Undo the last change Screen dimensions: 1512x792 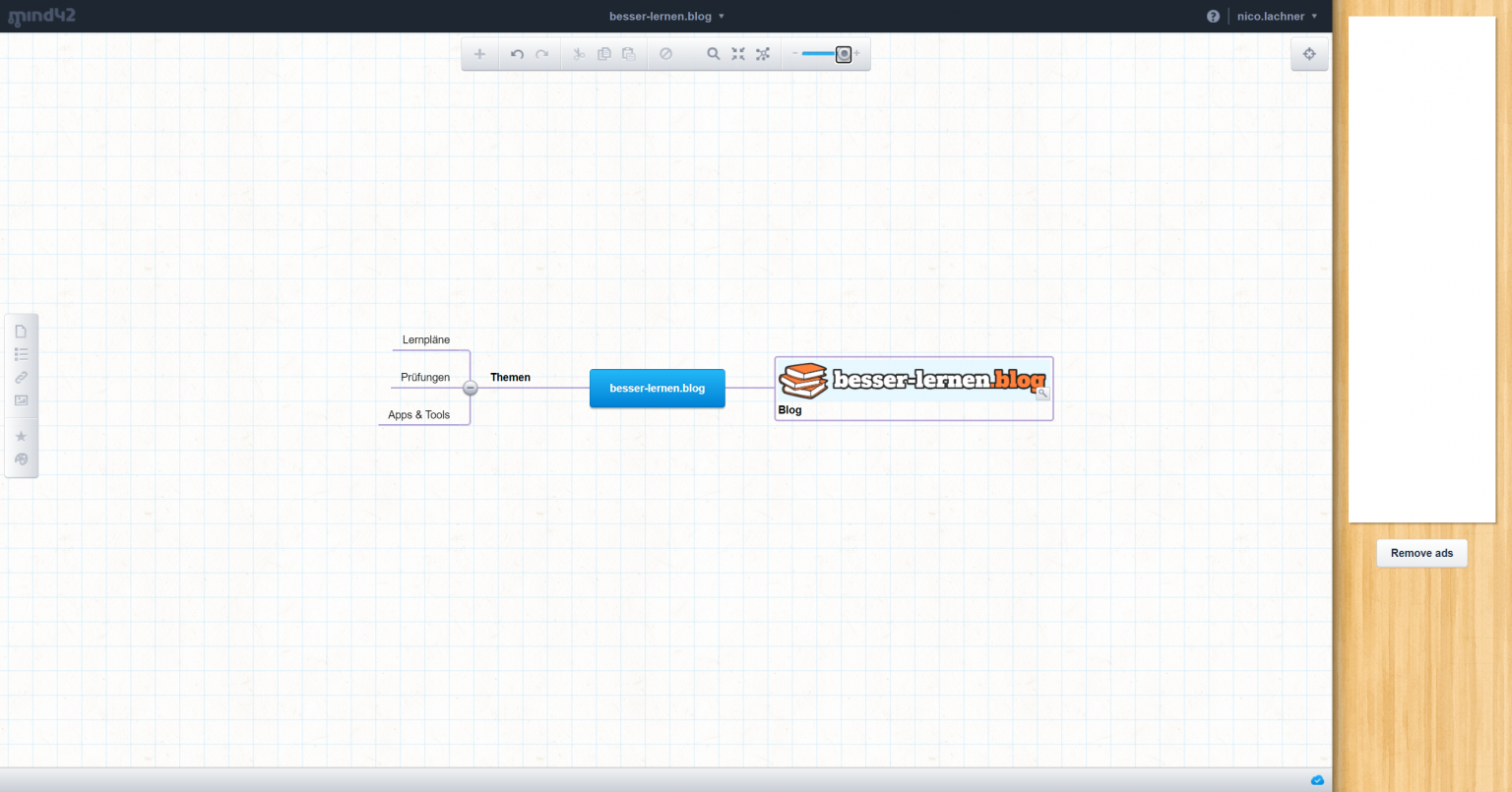517,54
